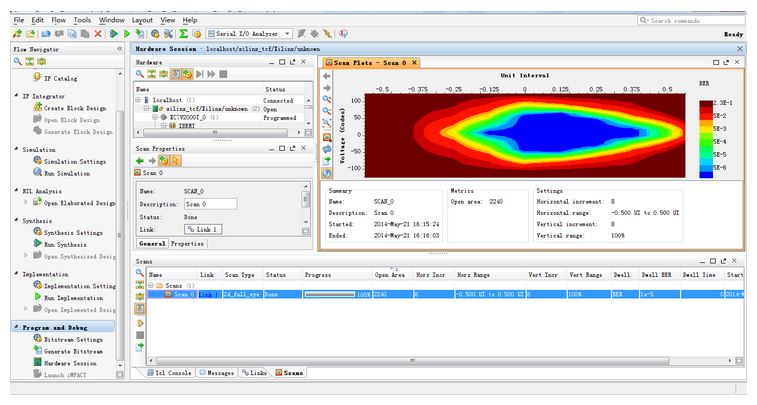757x405 pixels.
Task: Click the search icon in Hardware panel toolbar
Action: (x=141, y=74)
